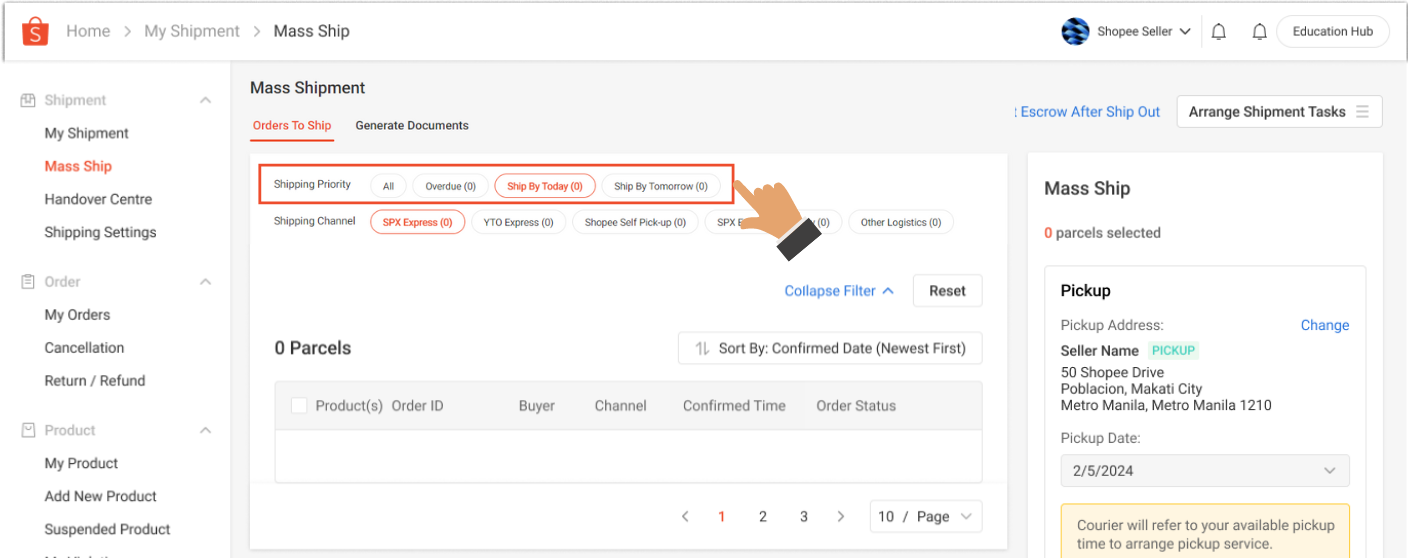1408x558 pixels.
Task: Click the Order section clipboard icon
Action: tap(28, 282)
